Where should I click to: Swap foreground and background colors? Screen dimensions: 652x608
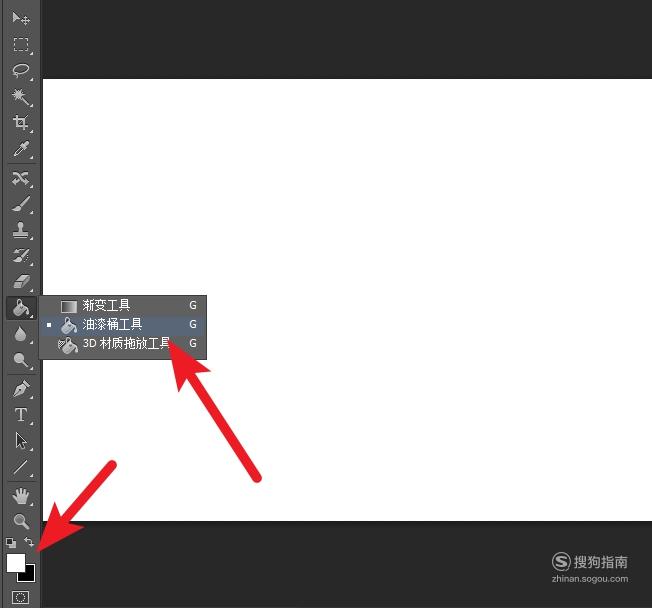(29, 542)
